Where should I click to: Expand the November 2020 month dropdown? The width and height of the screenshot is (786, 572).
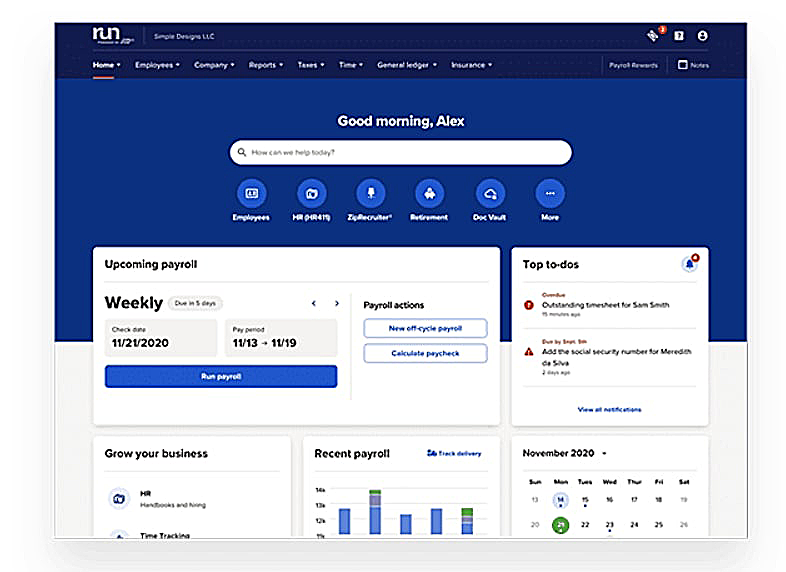[604, 453]
